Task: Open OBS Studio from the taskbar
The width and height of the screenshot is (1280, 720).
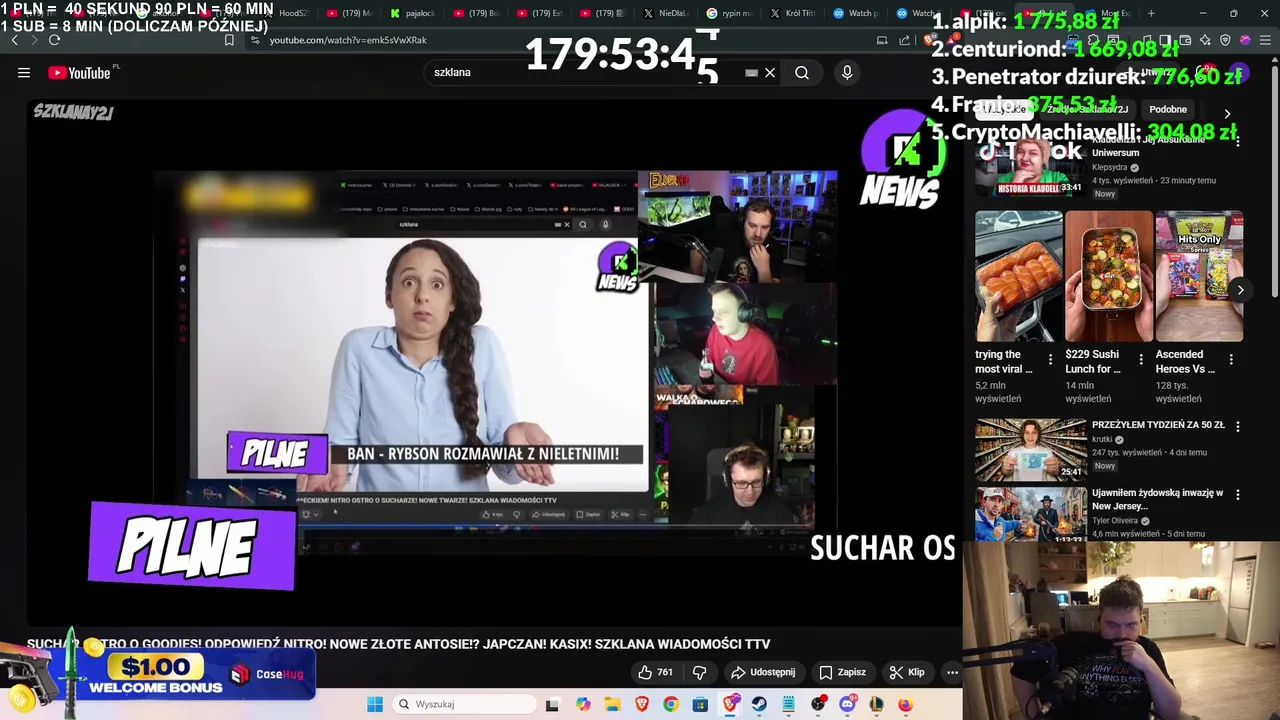Action: click(818, 704)
